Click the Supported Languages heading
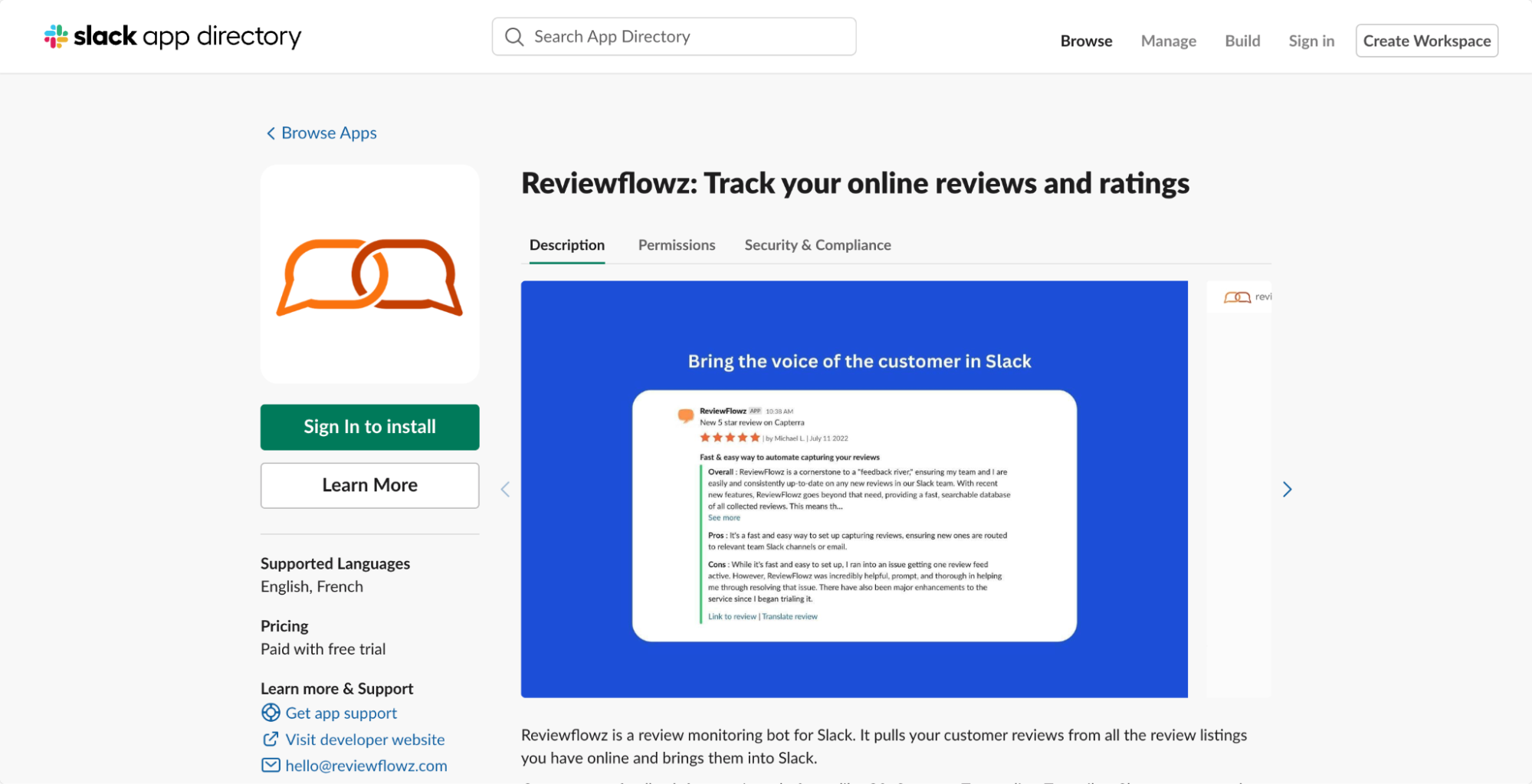 pyautogui.click(x=335, y=563)
